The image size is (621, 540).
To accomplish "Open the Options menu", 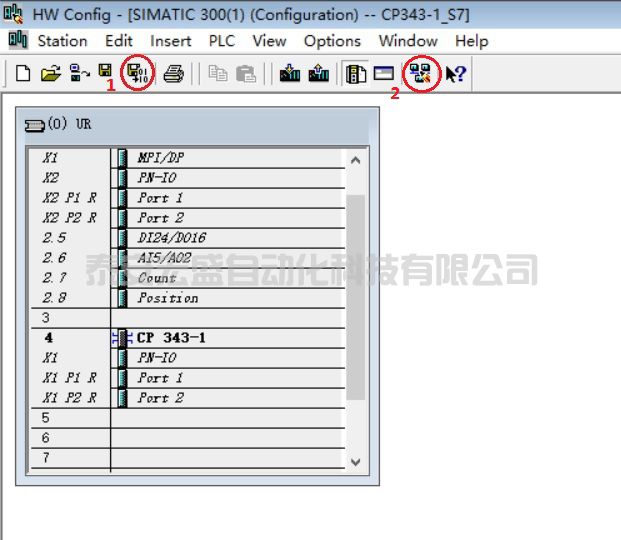I will pos(332,41).
